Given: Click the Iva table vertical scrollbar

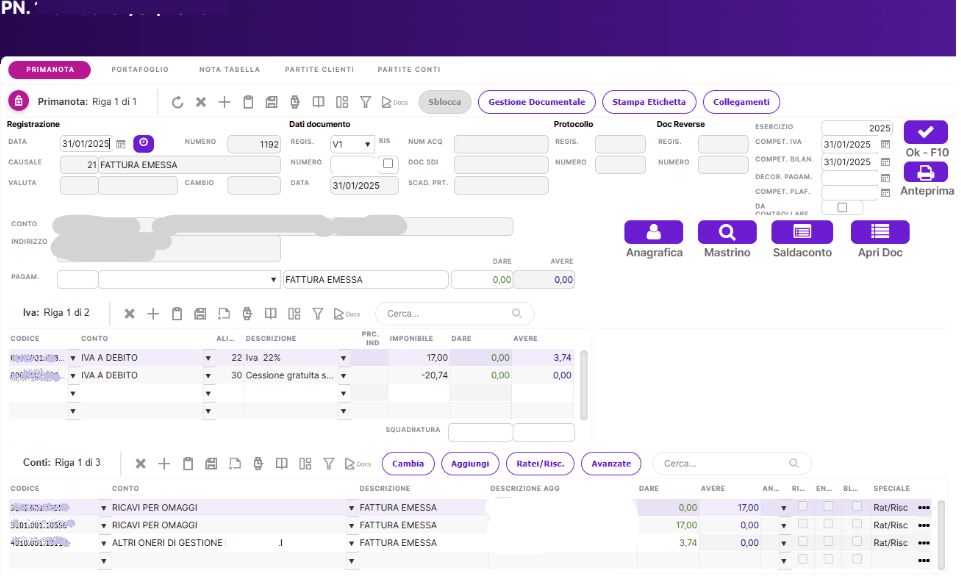Looking at the screenshot, I should click(583, 385).
